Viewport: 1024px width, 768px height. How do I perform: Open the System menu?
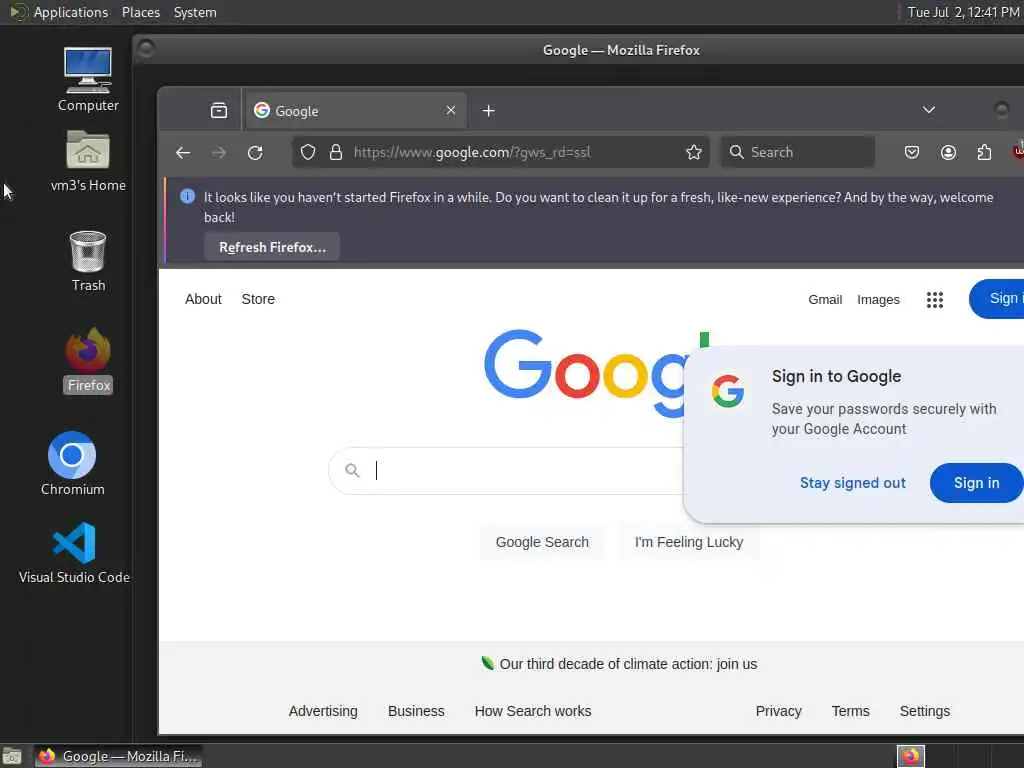click(195, 12)
